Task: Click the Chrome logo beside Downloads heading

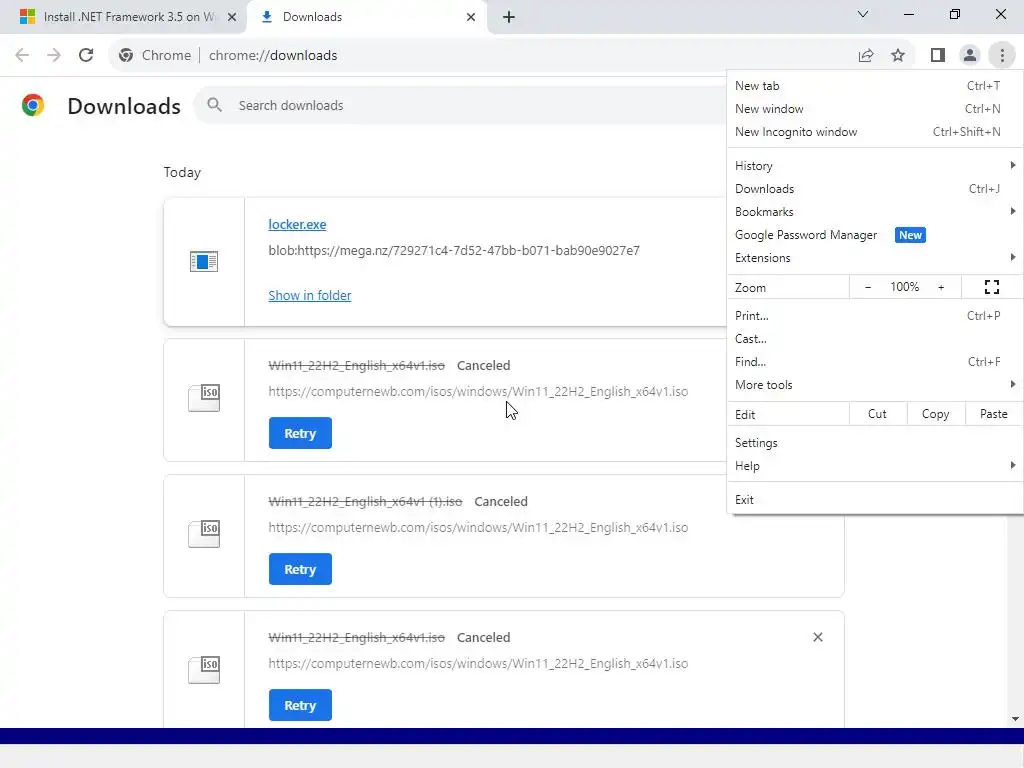Action: [33, 105]
